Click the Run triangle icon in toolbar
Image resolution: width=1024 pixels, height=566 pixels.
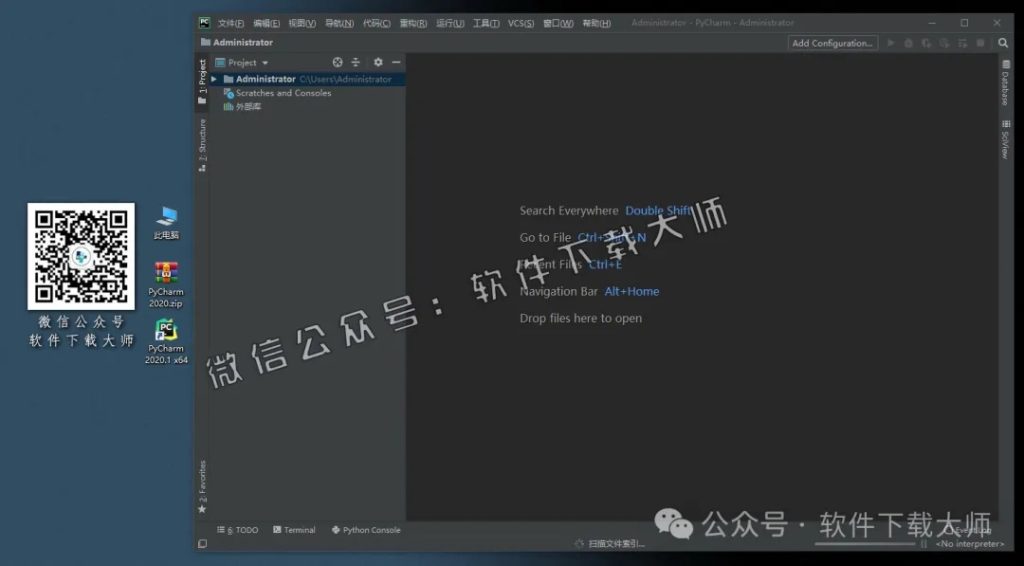click(891, 43)
